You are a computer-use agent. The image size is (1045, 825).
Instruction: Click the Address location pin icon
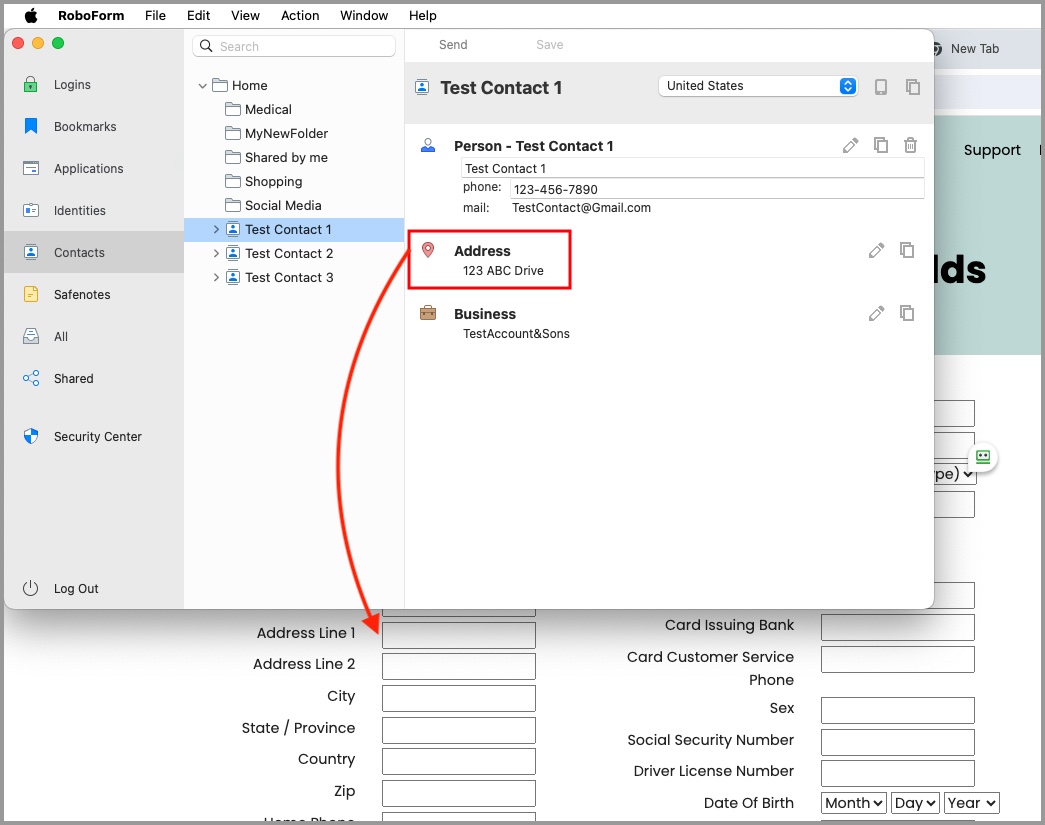[428, 251]
